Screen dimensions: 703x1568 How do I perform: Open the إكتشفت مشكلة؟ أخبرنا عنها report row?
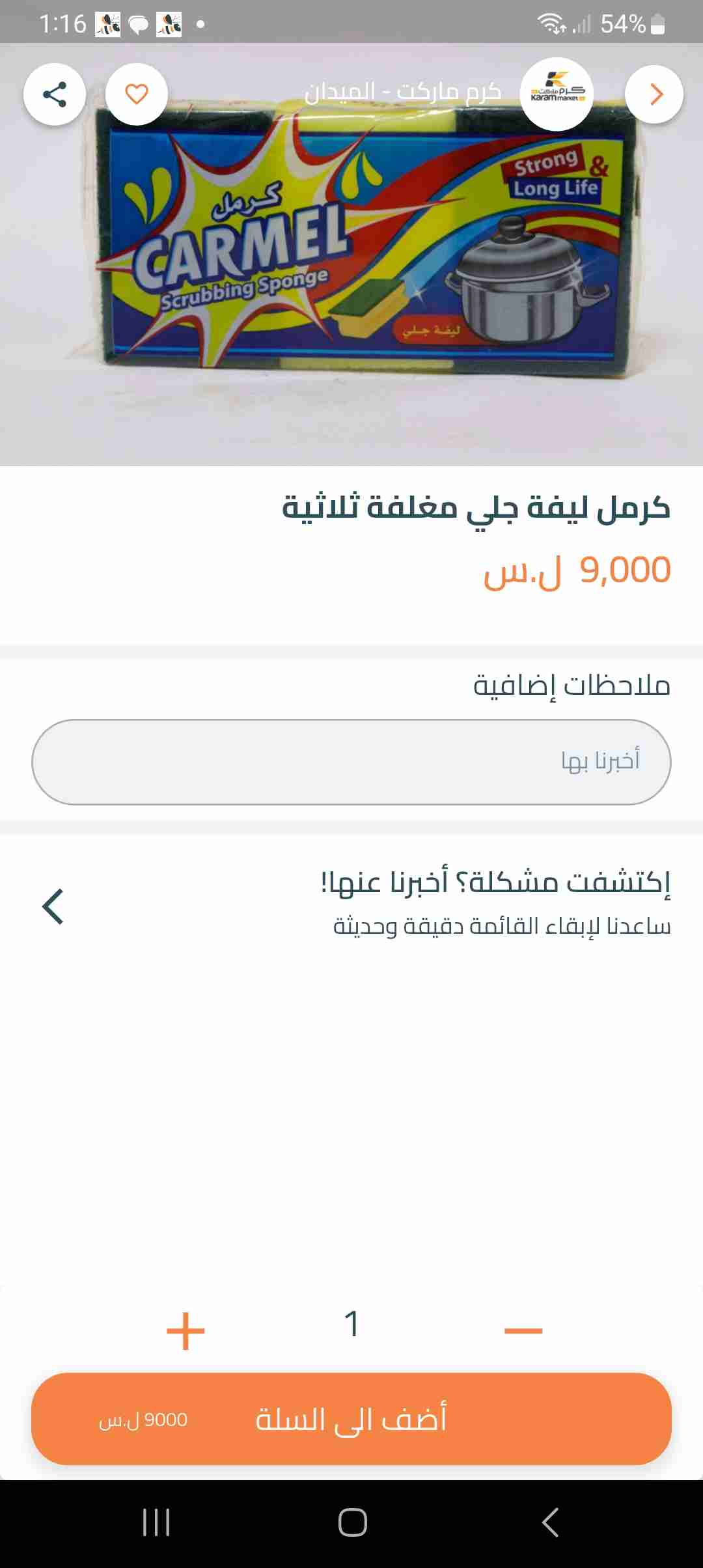(495, 902)
